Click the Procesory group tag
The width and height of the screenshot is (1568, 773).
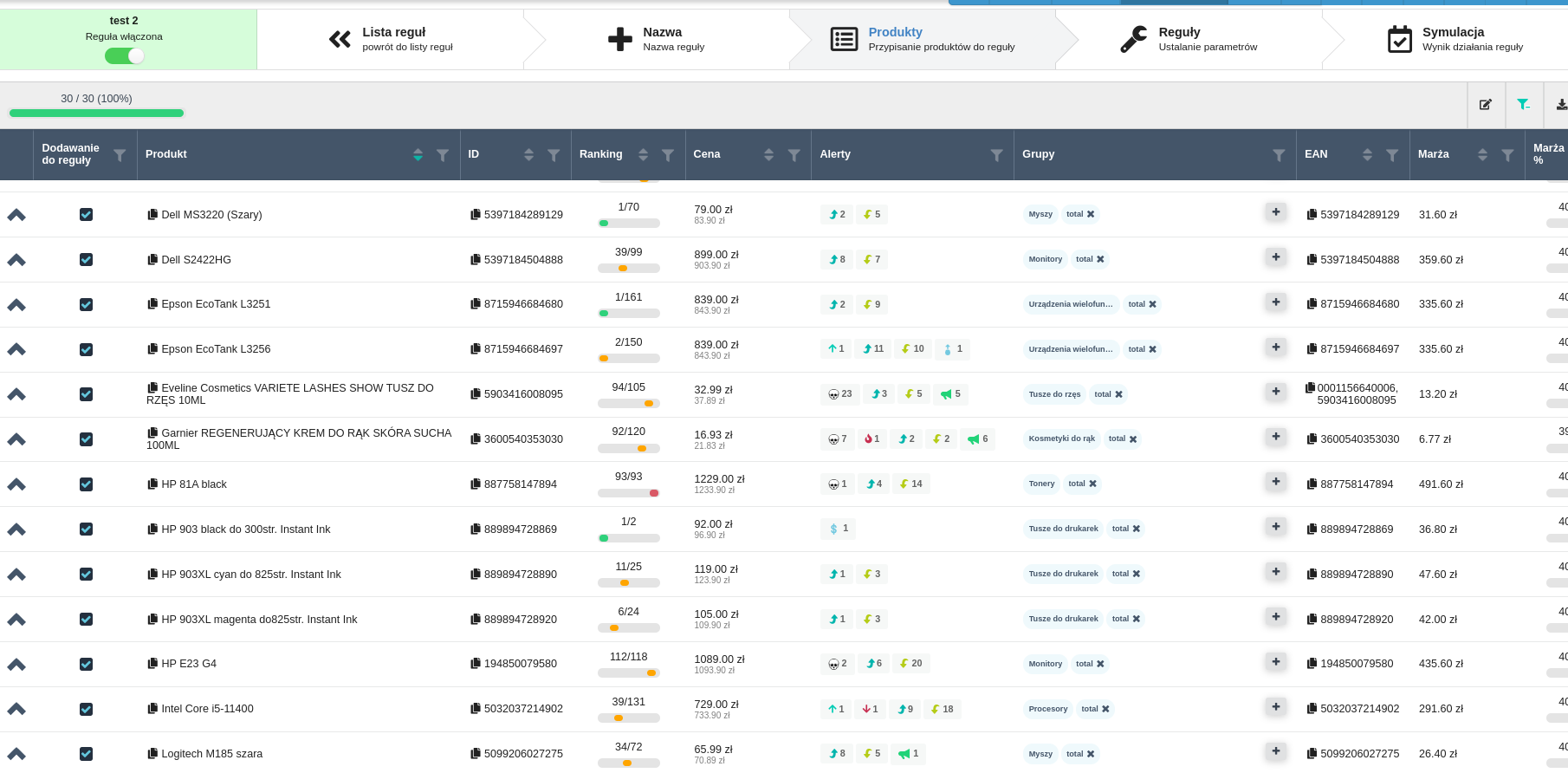[x=1048, y=709]
